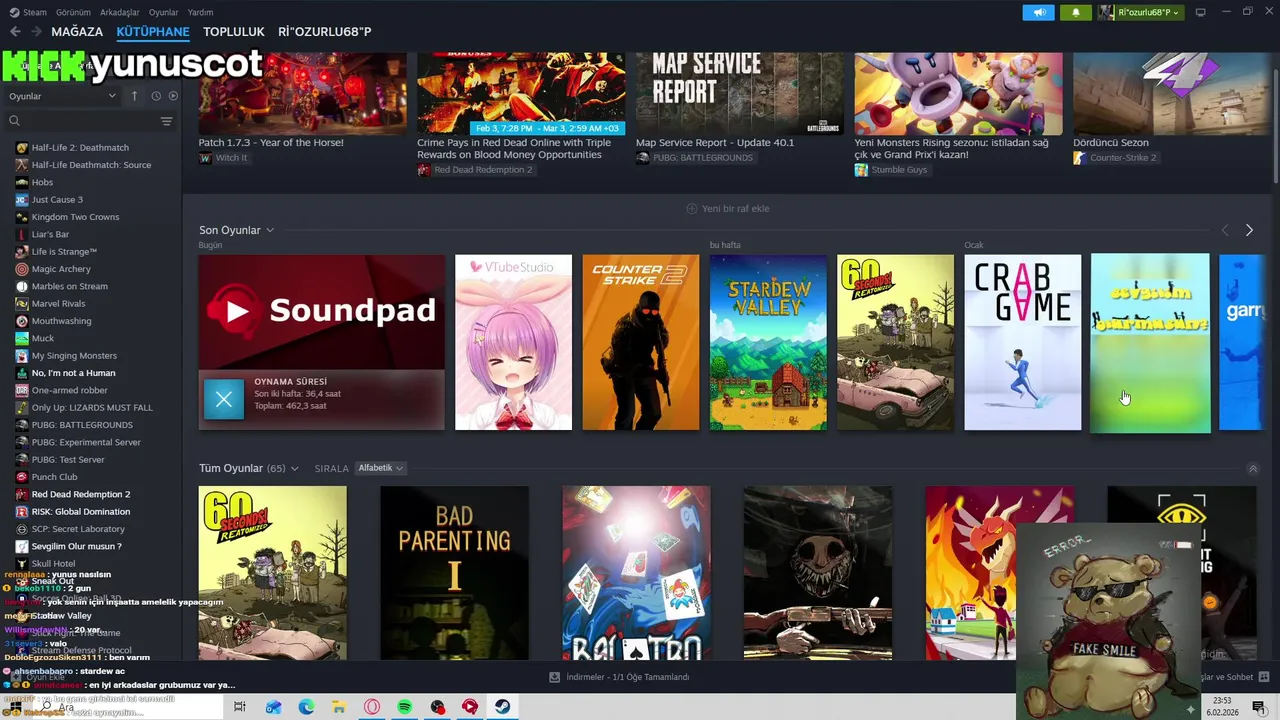The height and width of the screenshot is (720, 1280).
Task: Open the Oyunlar menu in the menu bar
Action: click(164, 12)
